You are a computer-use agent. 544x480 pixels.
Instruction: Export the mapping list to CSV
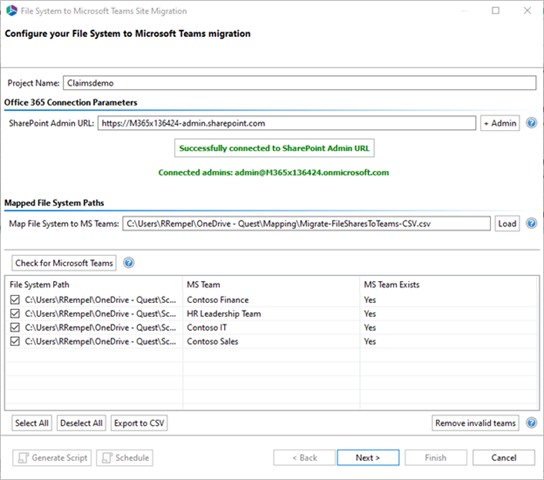click(139, 423)
